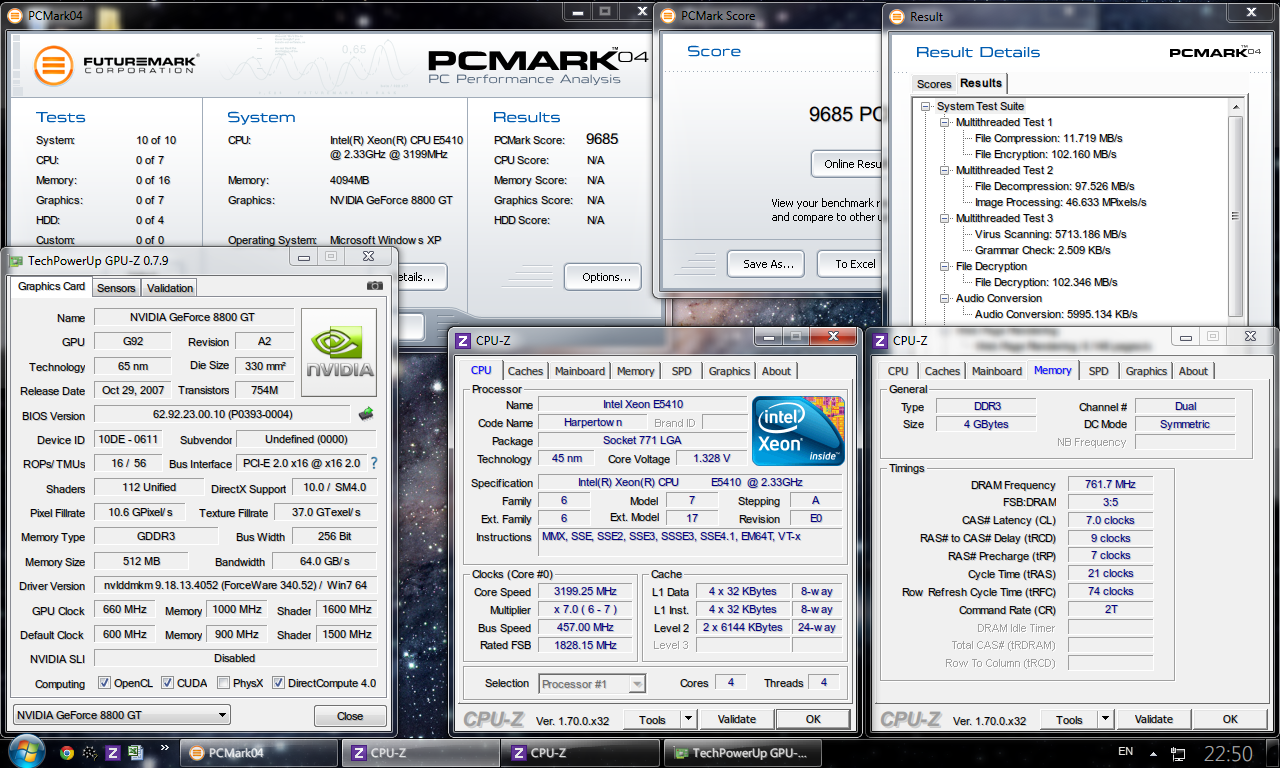Viewport: 1280px width, 768px height.
Task: Click Bus Interface question mark icon
Action: [374, 463]
